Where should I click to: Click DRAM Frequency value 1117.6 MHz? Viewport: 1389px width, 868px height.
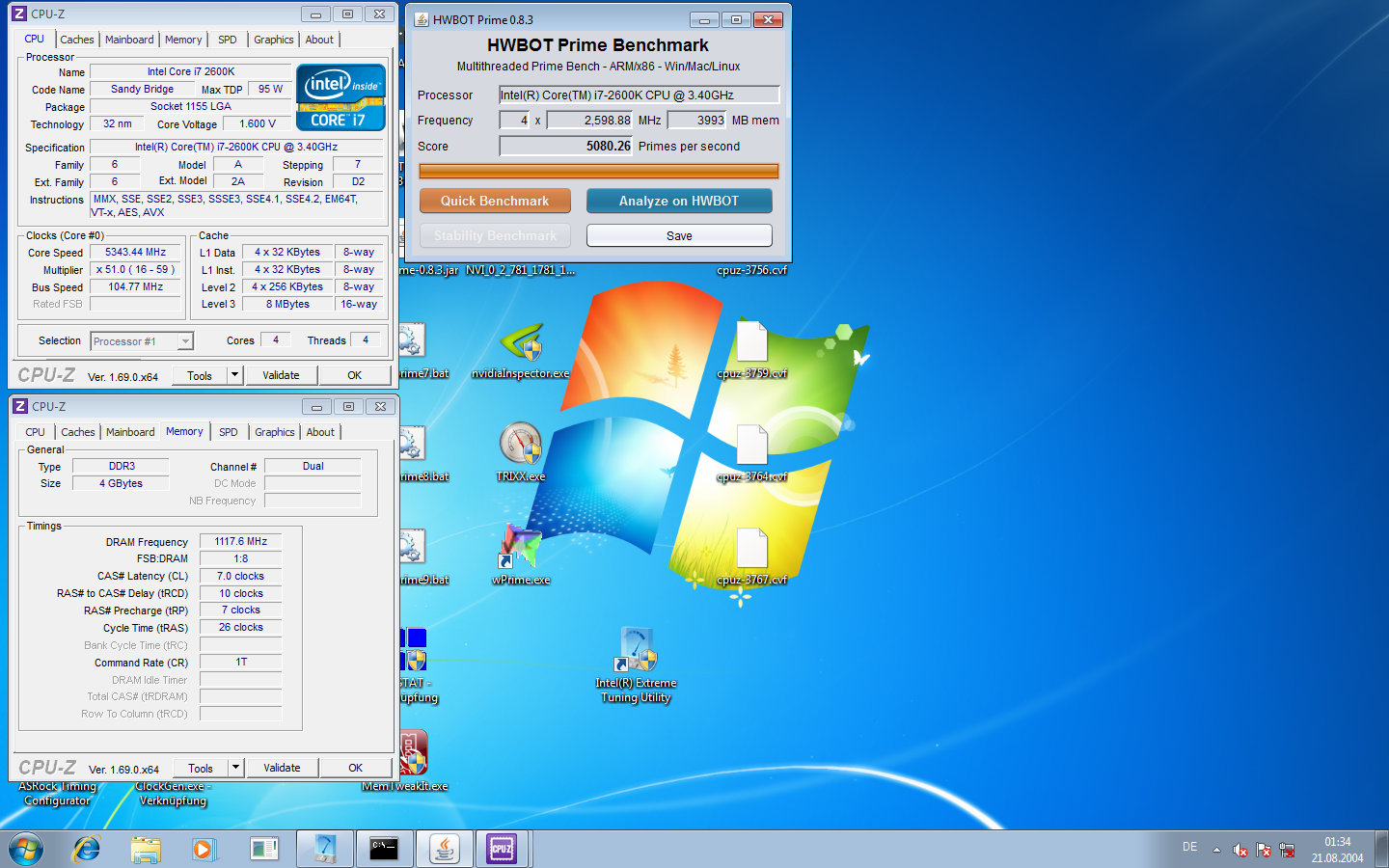click(241, 541)
